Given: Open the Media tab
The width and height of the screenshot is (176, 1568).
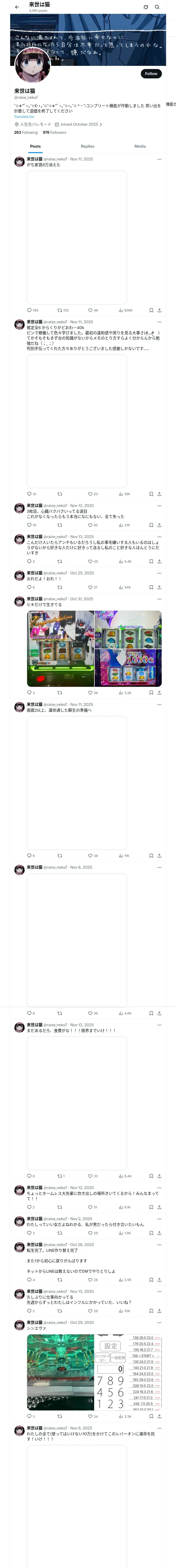Looking at the screenshot, I should tap(140, 147).
